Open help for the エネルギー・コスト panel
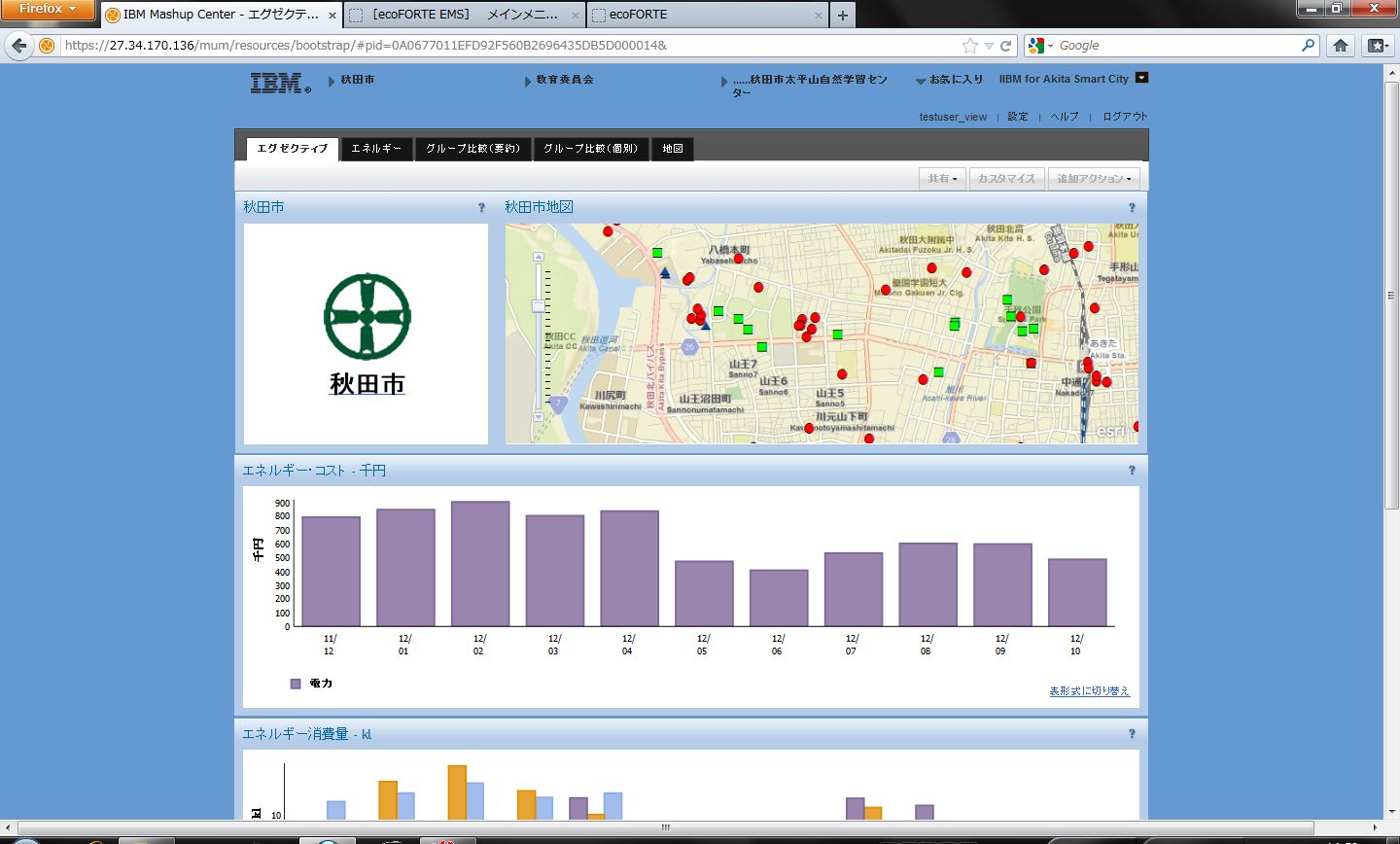 point(1132,471)
